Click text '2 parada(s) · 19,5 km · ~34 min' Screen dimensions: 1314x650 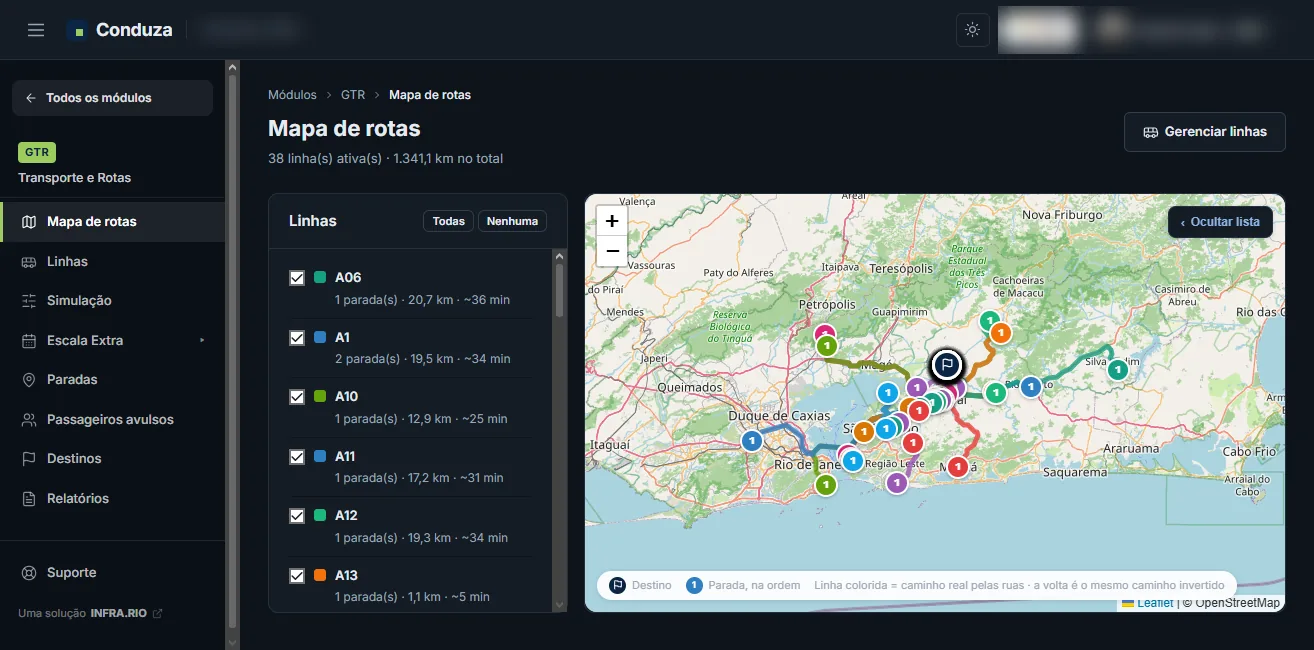[x=422, y=359]
